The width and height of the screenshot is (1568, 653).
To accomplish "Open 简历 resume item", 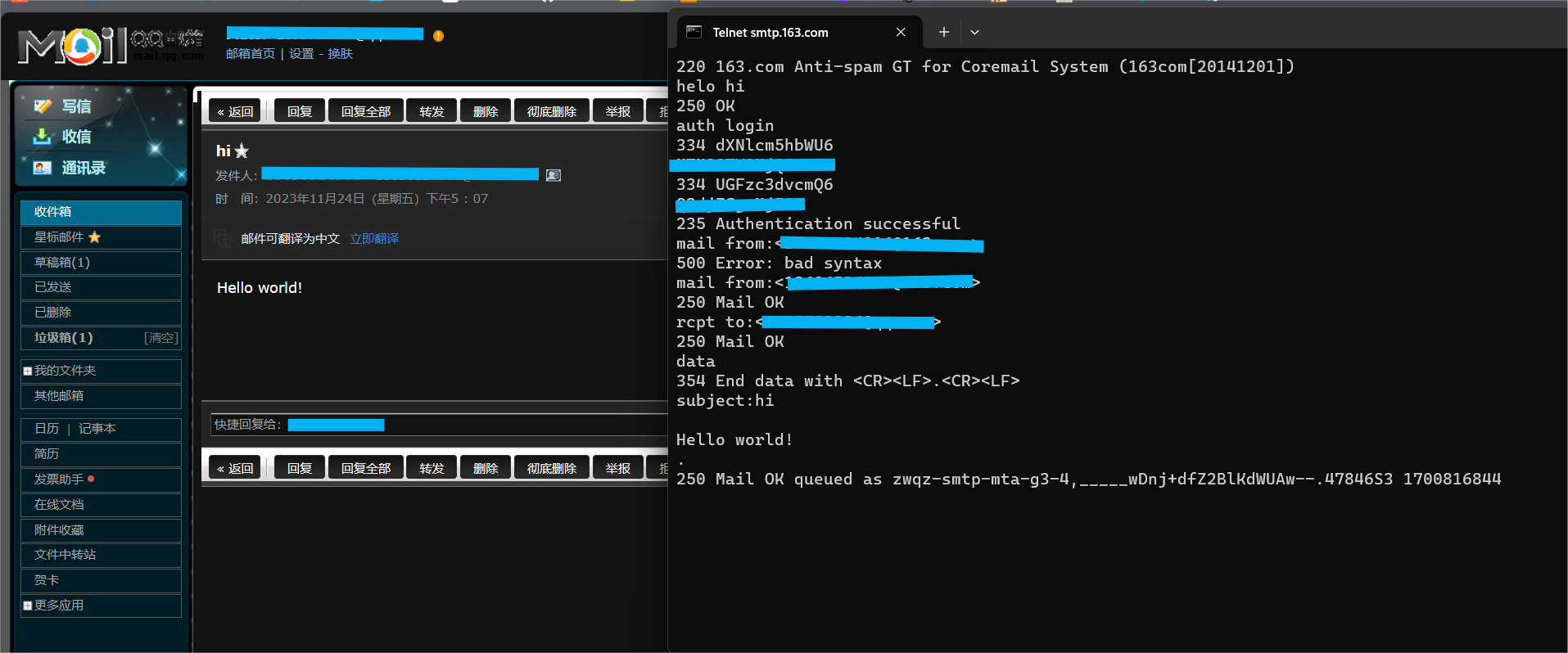I will pyautogui.click(x=101, y=454).
